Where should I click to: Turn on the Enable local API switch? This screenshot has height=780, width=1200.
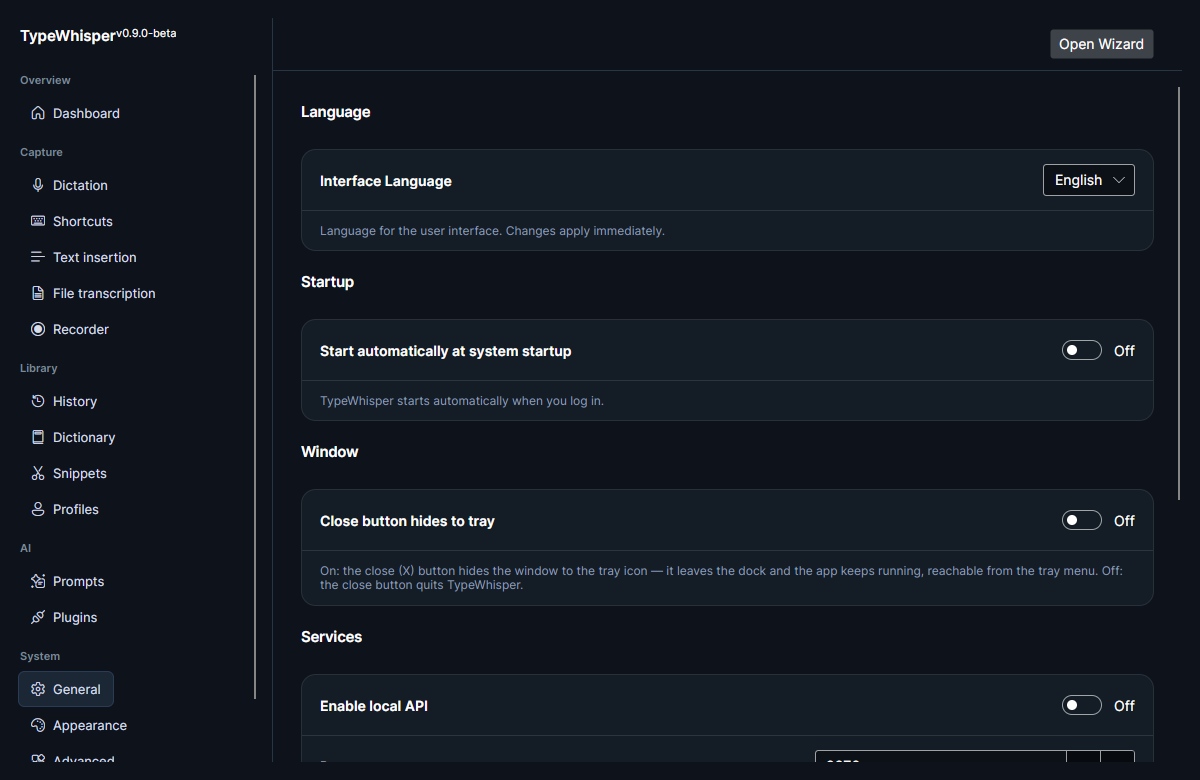pos(1082,705)
